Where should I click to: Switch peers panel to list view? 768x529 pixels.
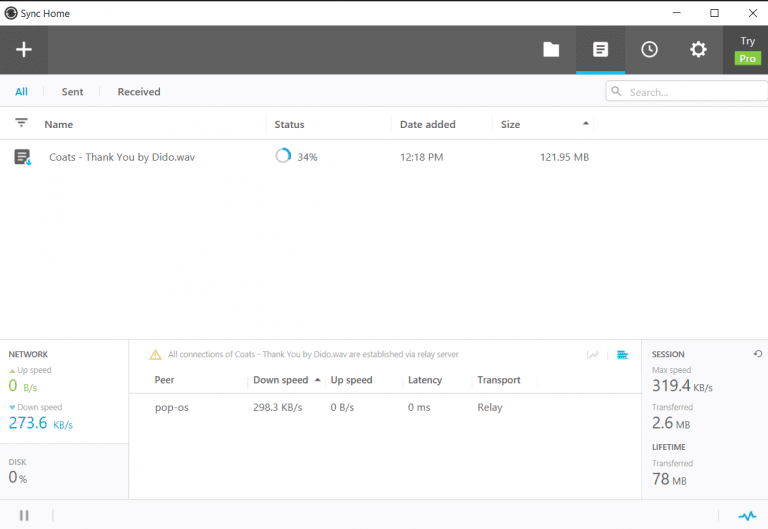click(622, 354)
